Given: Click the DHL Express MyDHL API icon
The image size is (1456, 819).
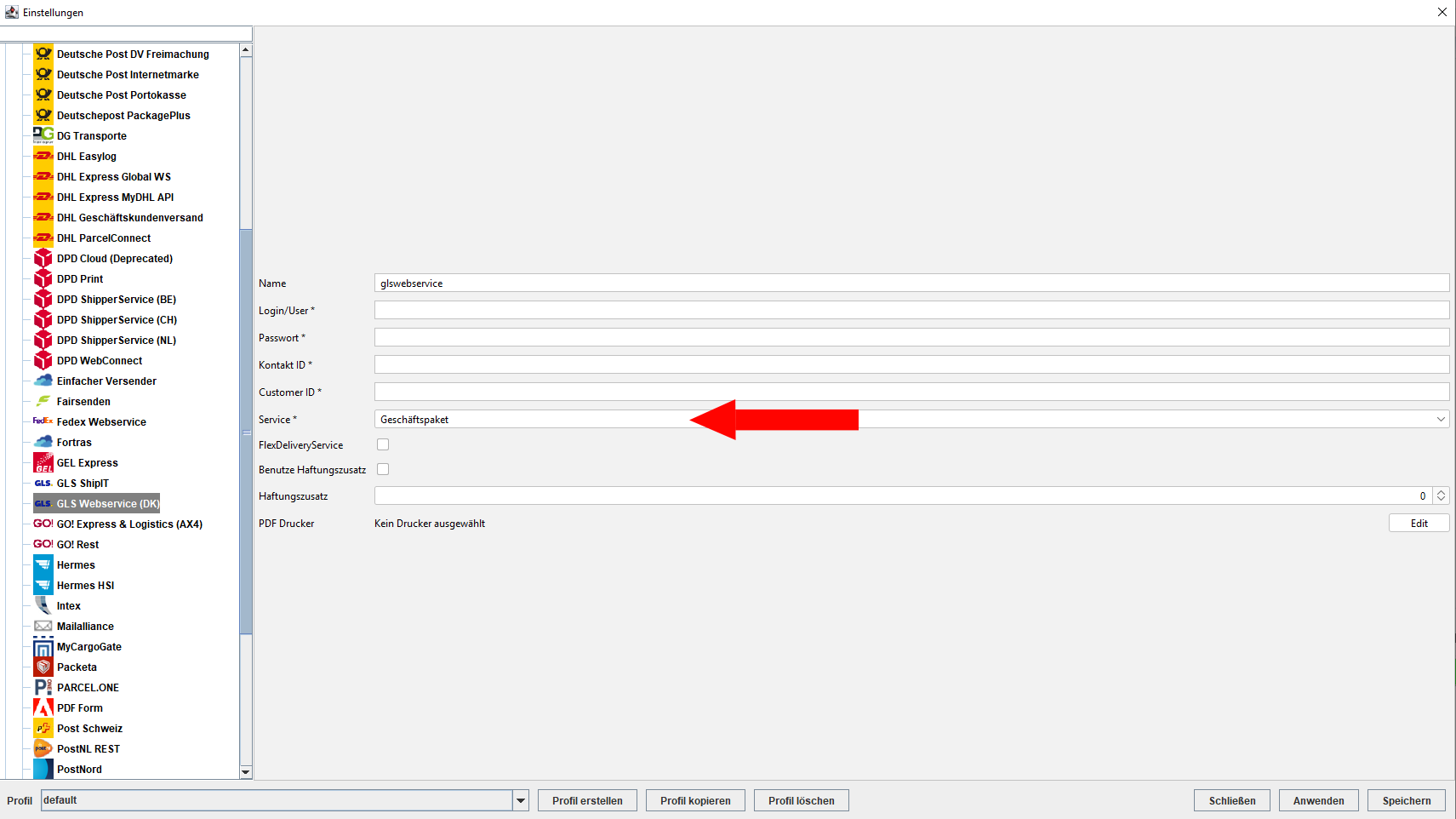Looking at the screenshot, I should pos(43,197).
